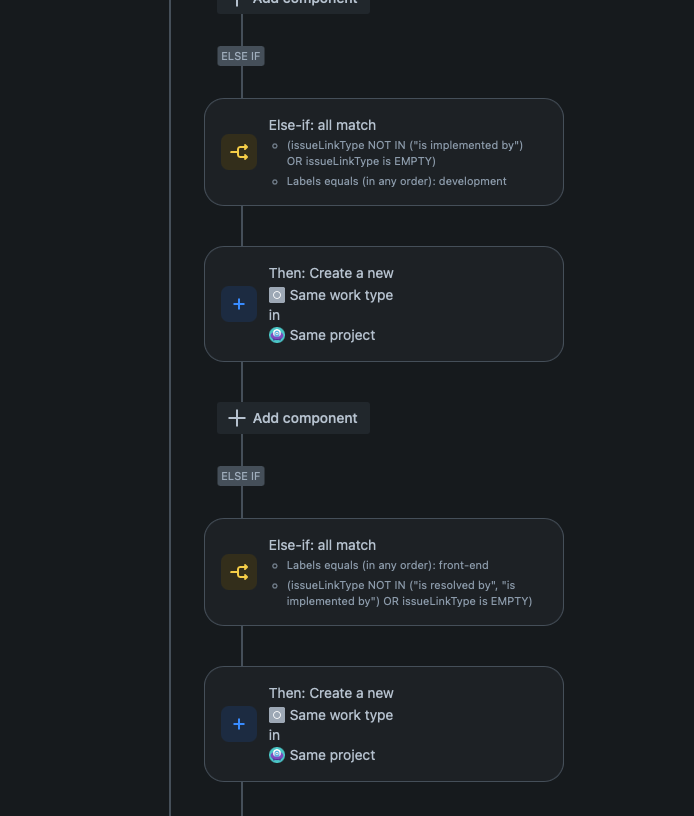Click the Same project globe icon in the first Then block
694x816 pixels.
pos(277,335)
